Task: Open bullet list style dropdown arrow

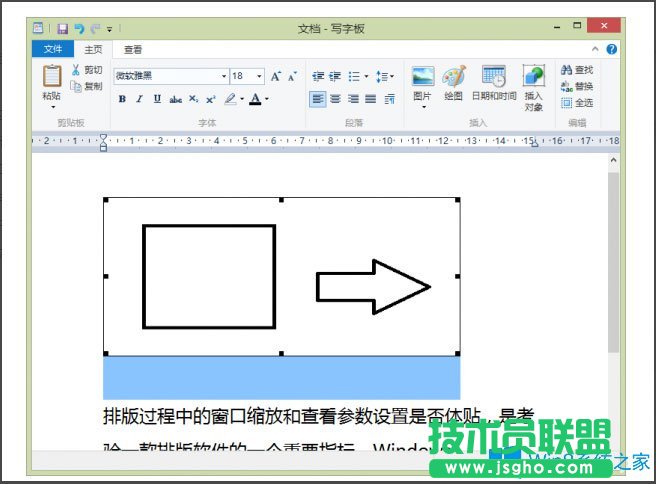Action: (x=366, y=77)
